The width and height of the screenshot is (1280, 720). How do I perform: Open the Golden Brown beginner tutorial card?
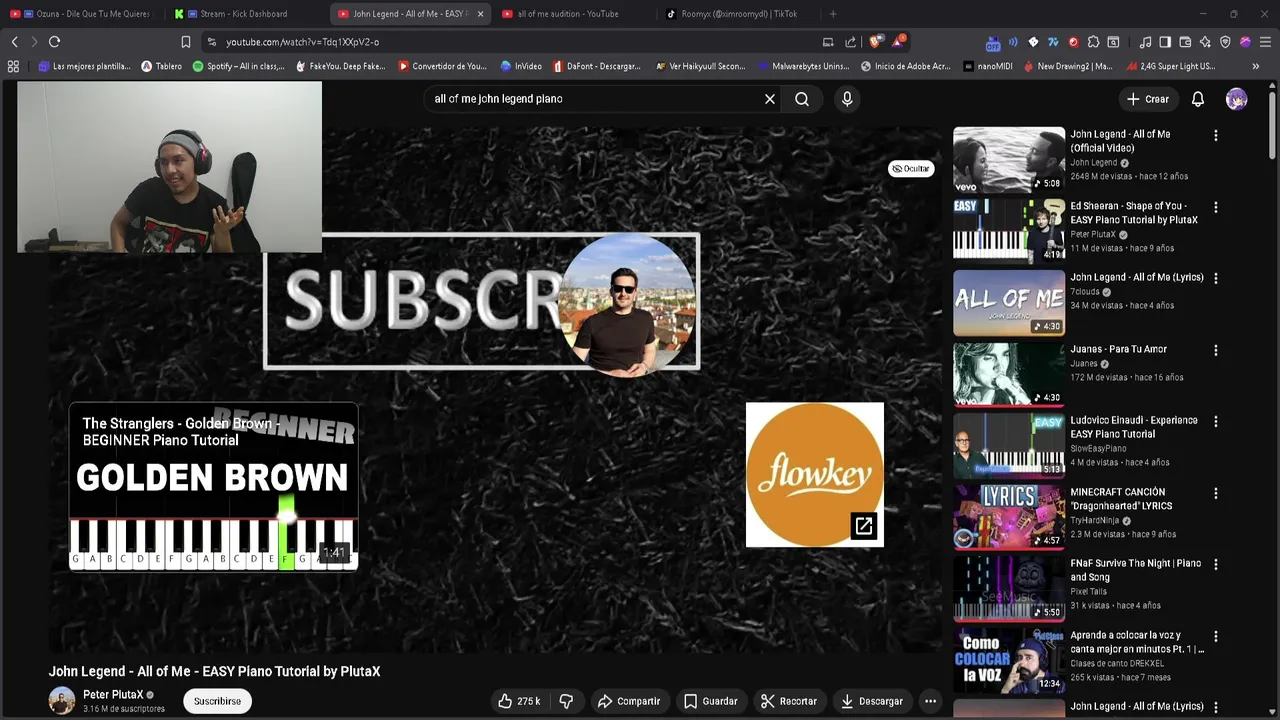tap(213, 487)
